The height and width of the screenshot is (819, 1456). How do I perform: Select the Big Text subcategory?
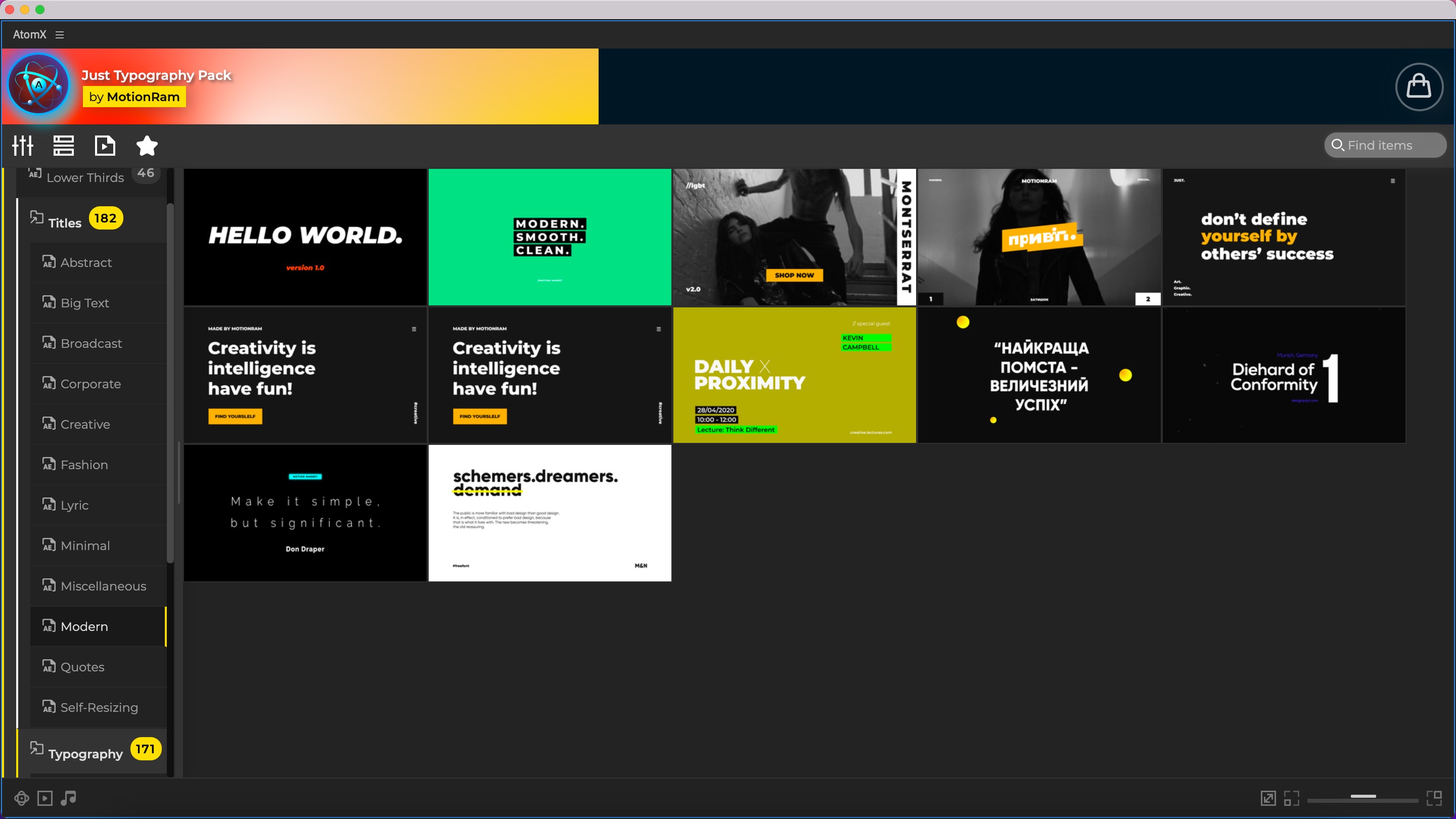coord(85,303)
